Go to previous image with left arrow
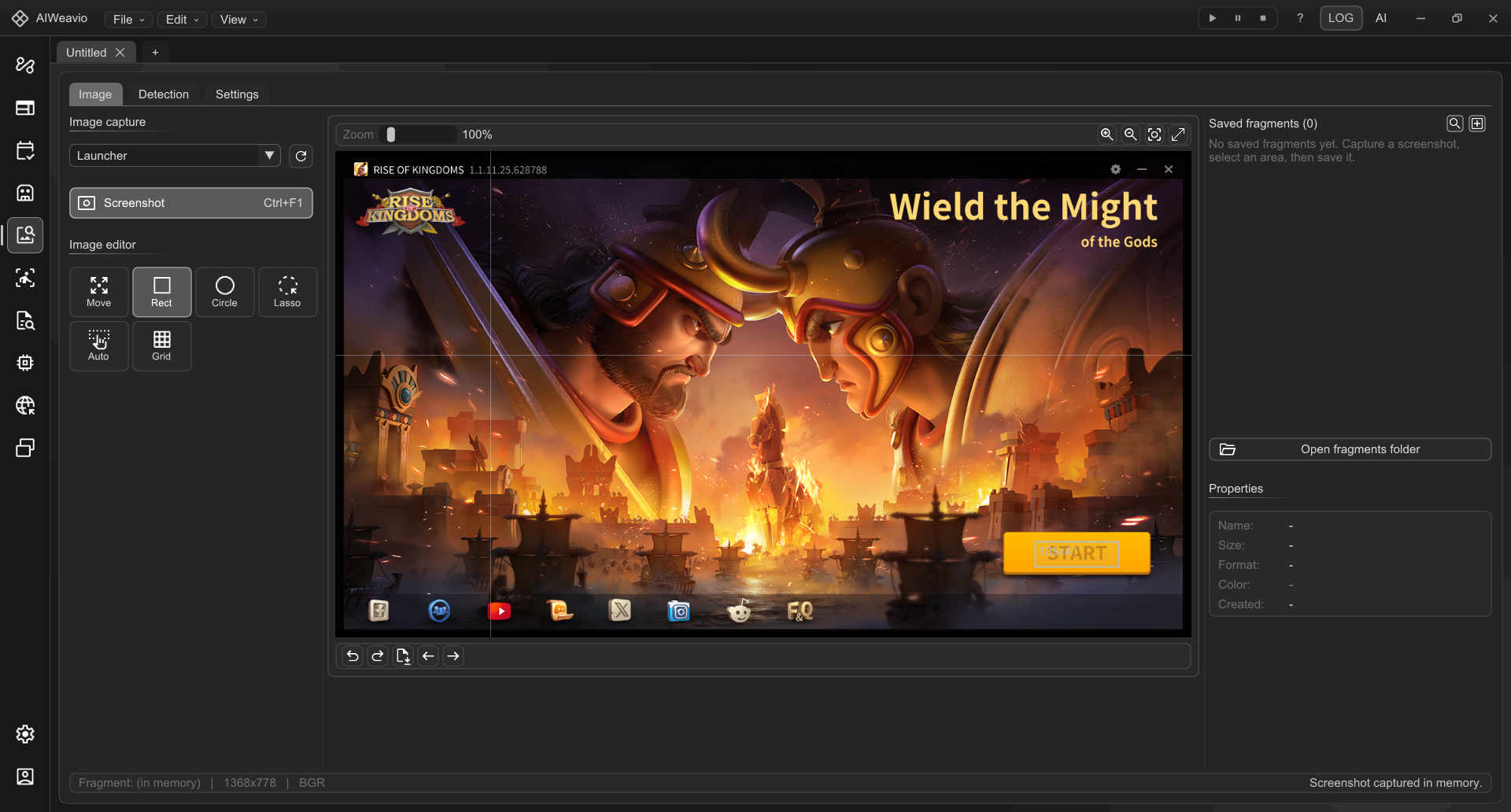Viewport: 1511px width, 812px height. tap(428, 656)
